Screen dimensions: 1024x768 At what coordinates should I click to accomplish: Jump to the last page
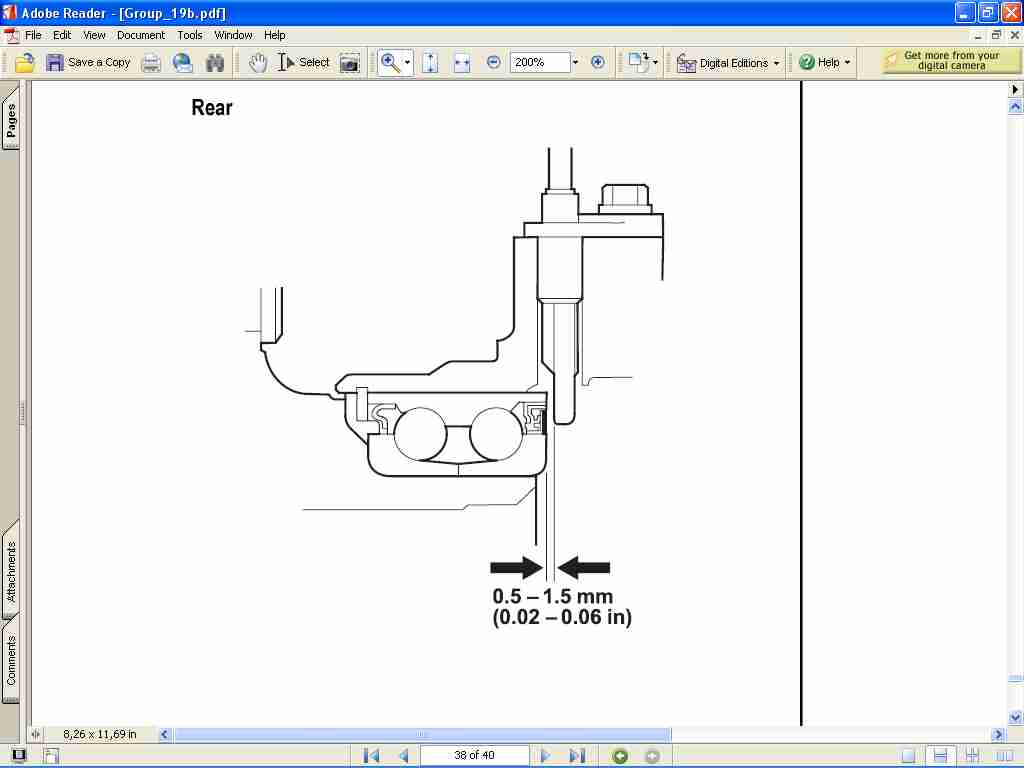pyautogui.click(x=577, y=756)
